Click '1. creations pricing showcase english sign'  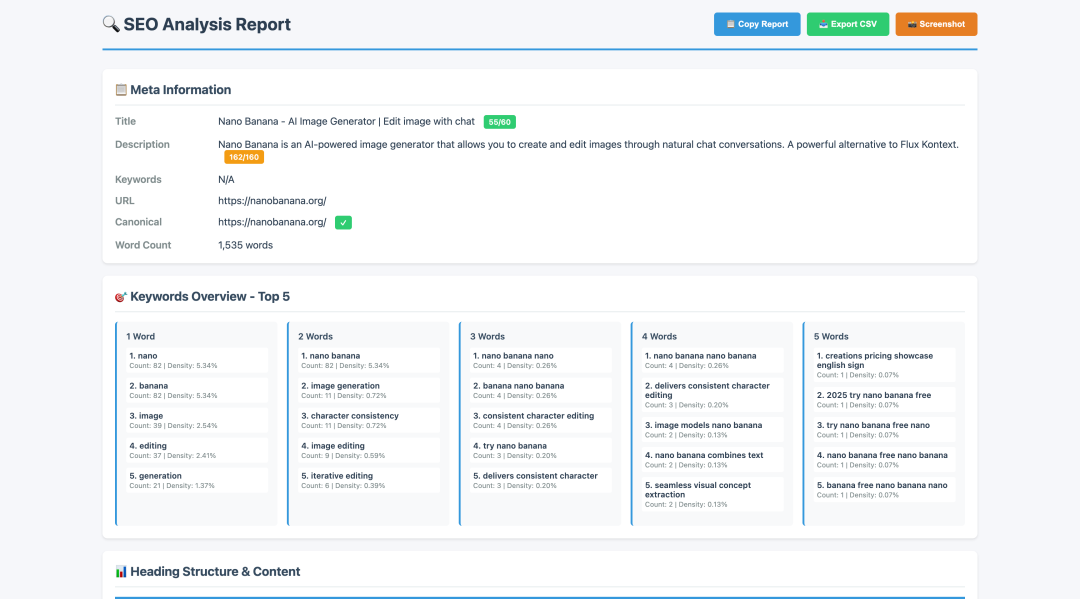[884, 365]
